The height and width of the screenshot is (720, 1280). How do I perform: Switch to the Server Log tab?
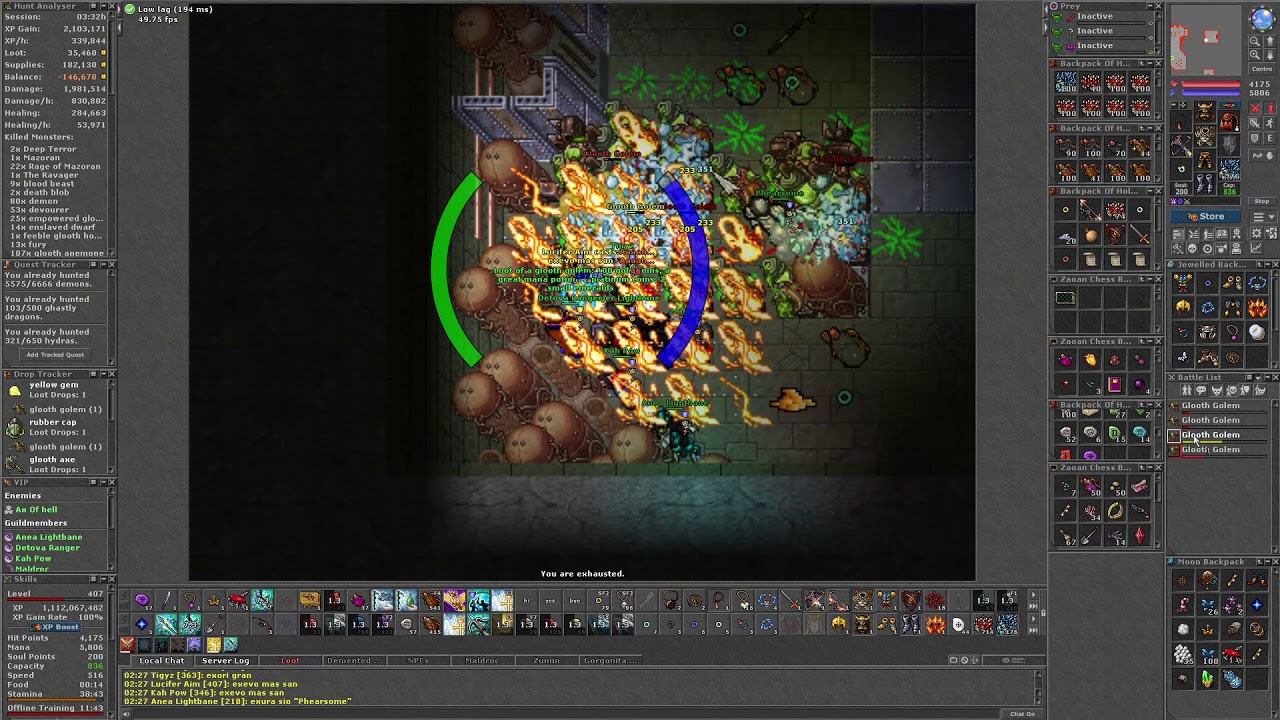[225, 660]
